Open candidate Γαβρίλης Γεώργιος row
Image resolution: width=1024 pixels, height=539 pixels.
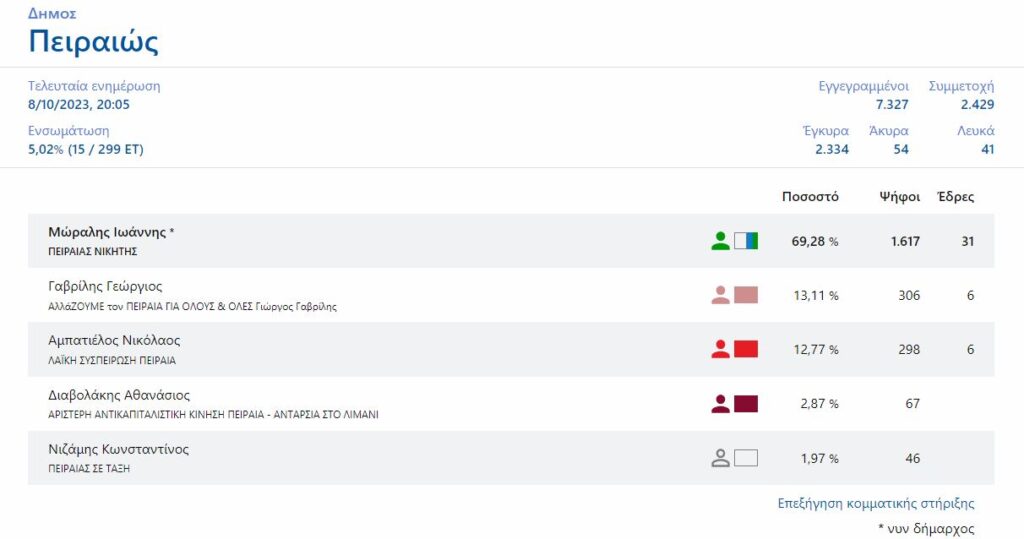coord(105,287)
